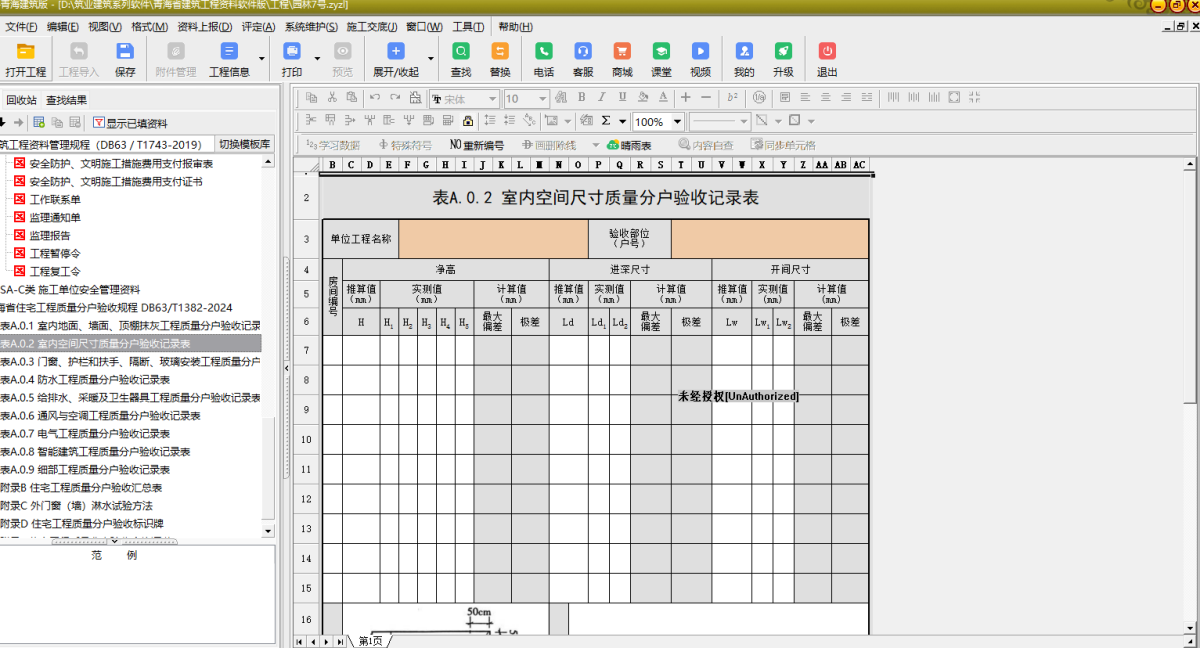Image resolution: width=1200 pixels, height=648 pixels.
Task: Click the 单位工程名称 orange input cell
Action: tap(493, 239)
